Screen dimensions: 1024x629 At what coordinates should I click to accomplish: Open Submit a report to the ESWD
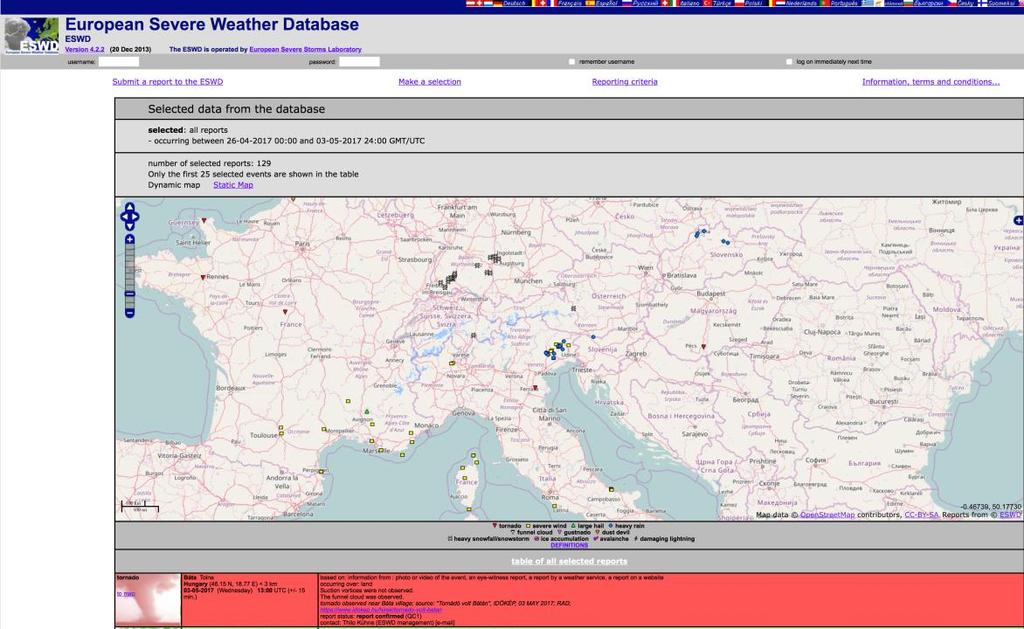point(167,82)
